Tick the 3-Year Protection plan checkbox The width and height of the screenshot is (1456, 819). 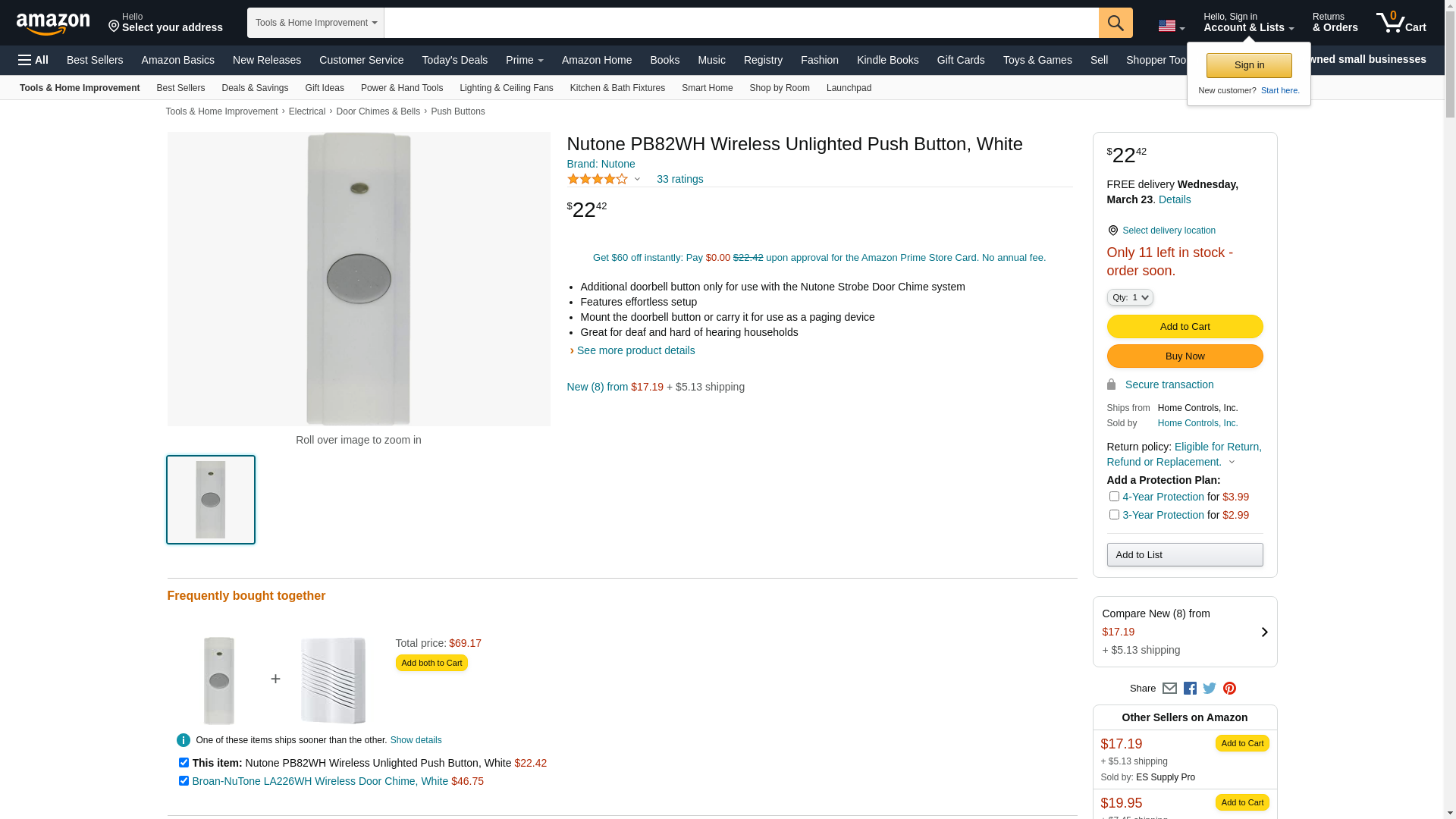[x=1114, y=515]
